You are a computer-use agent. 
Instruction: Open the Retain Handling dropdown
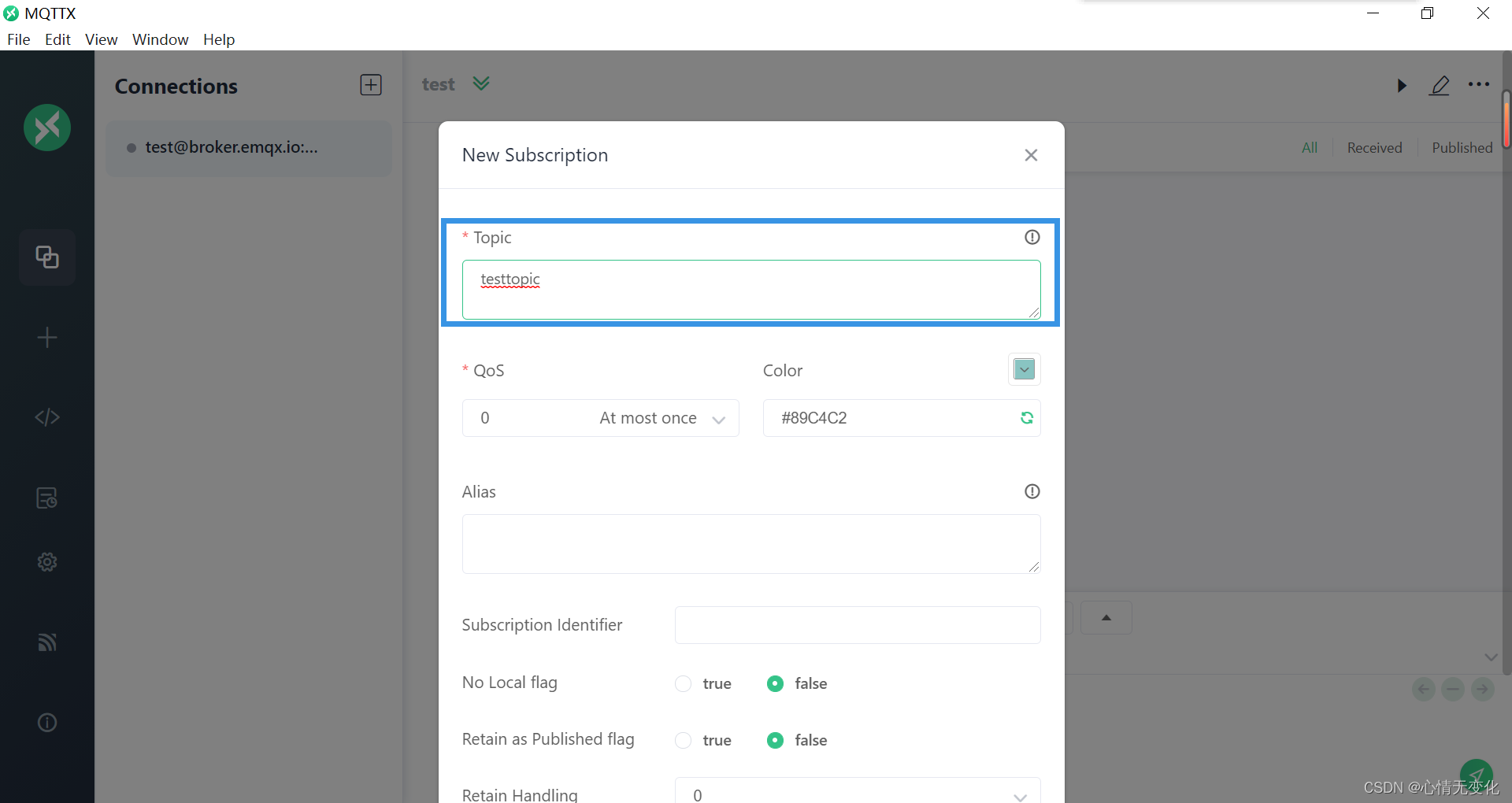pyautogui.click(x=858, y=792)
